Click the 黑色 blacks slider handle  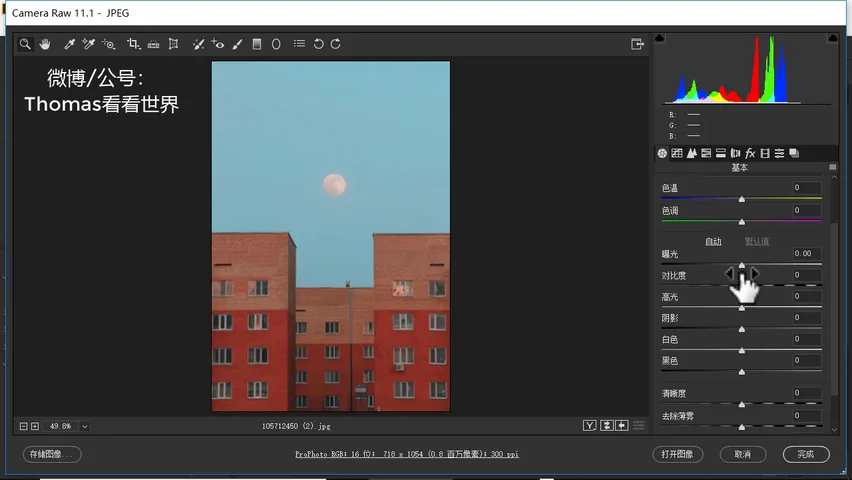click(742, 372)
